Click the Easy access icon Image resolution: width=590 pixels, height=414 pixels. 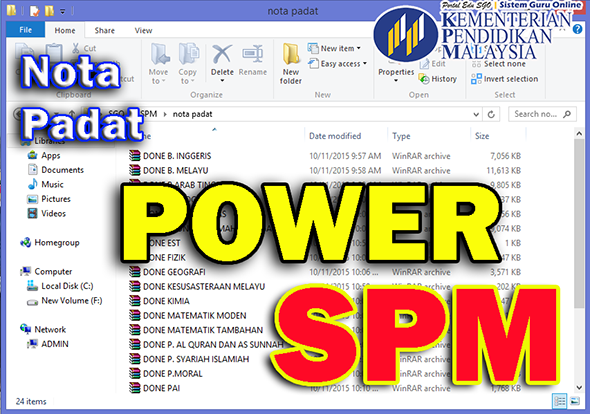[313, 64]
